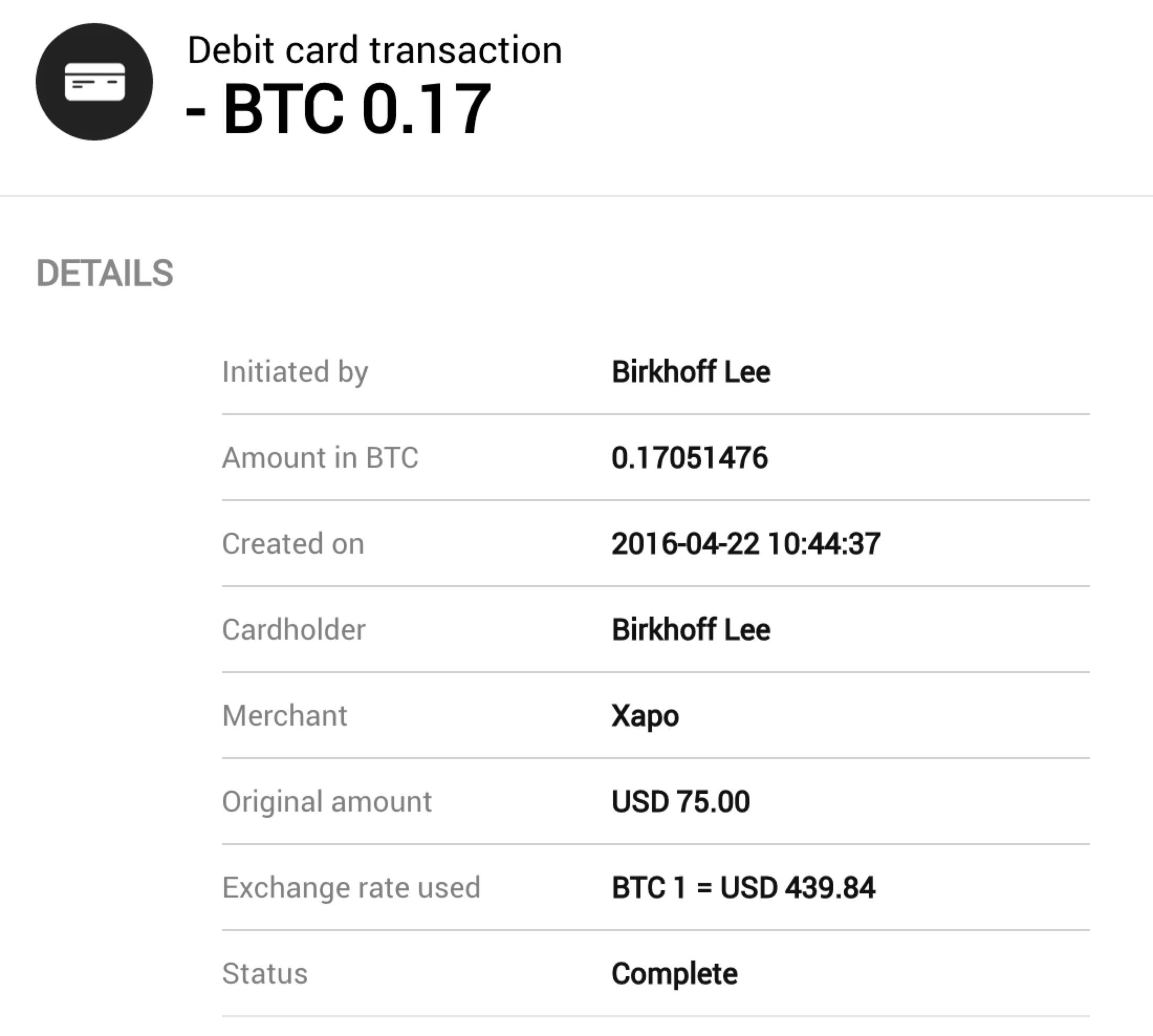Select the Created on label
The width and height of the screenshot is (1153, 1036).
click(293, 544)
